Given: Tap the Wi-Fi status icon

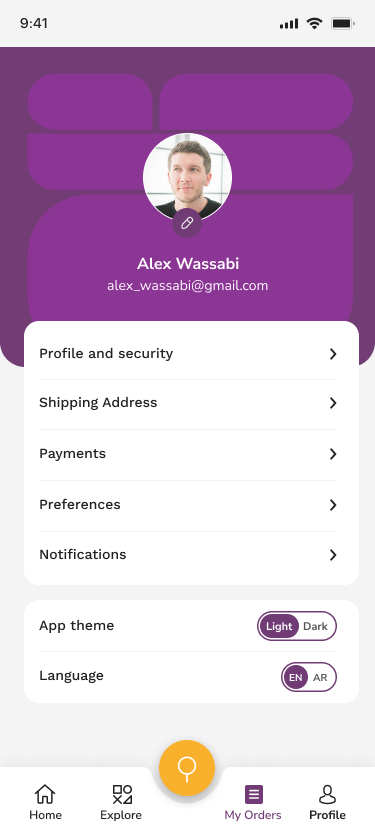Looking at the screenshot, I should (314, 23).
